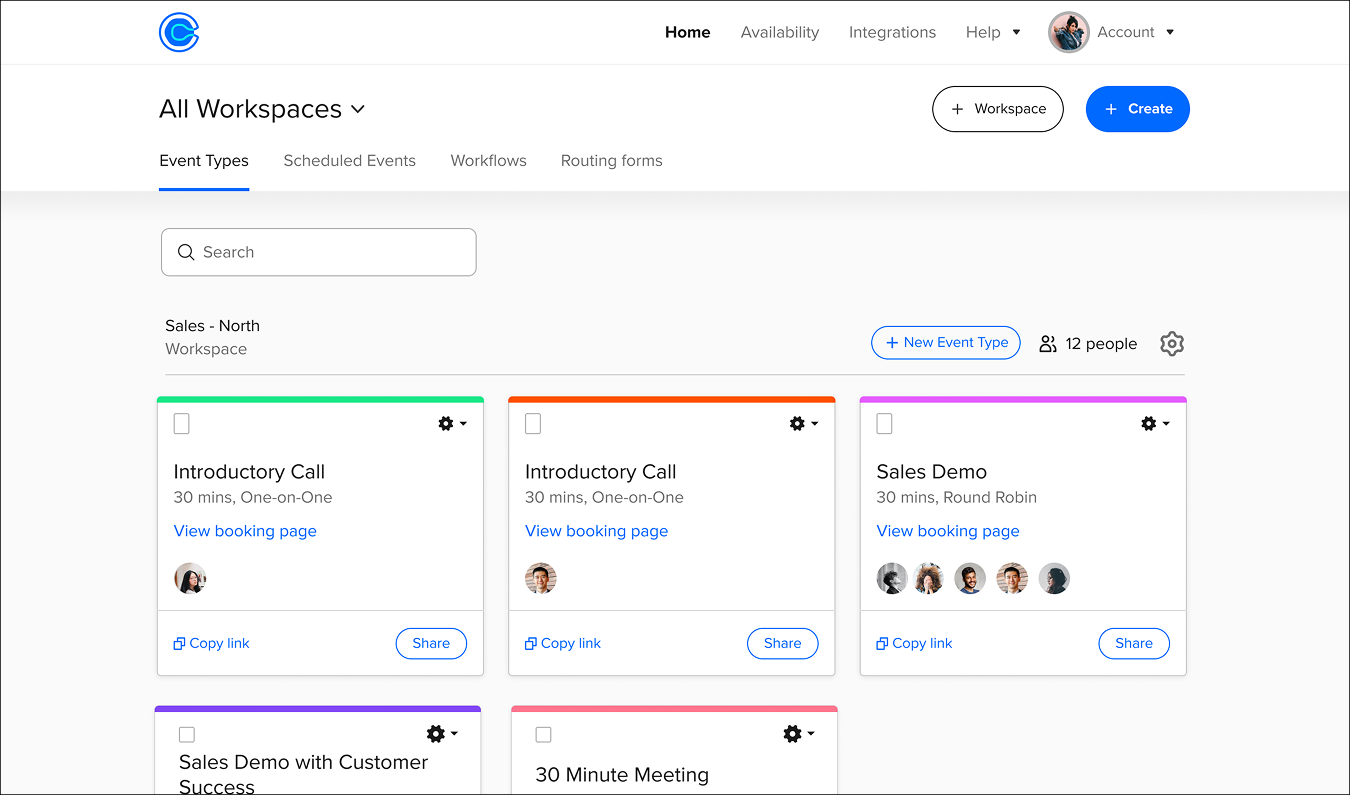Click the account profile avatar
Image resolution: width=1350 pixels, height=795 pixels.
pyautogui.click(x=1068, y=32)
